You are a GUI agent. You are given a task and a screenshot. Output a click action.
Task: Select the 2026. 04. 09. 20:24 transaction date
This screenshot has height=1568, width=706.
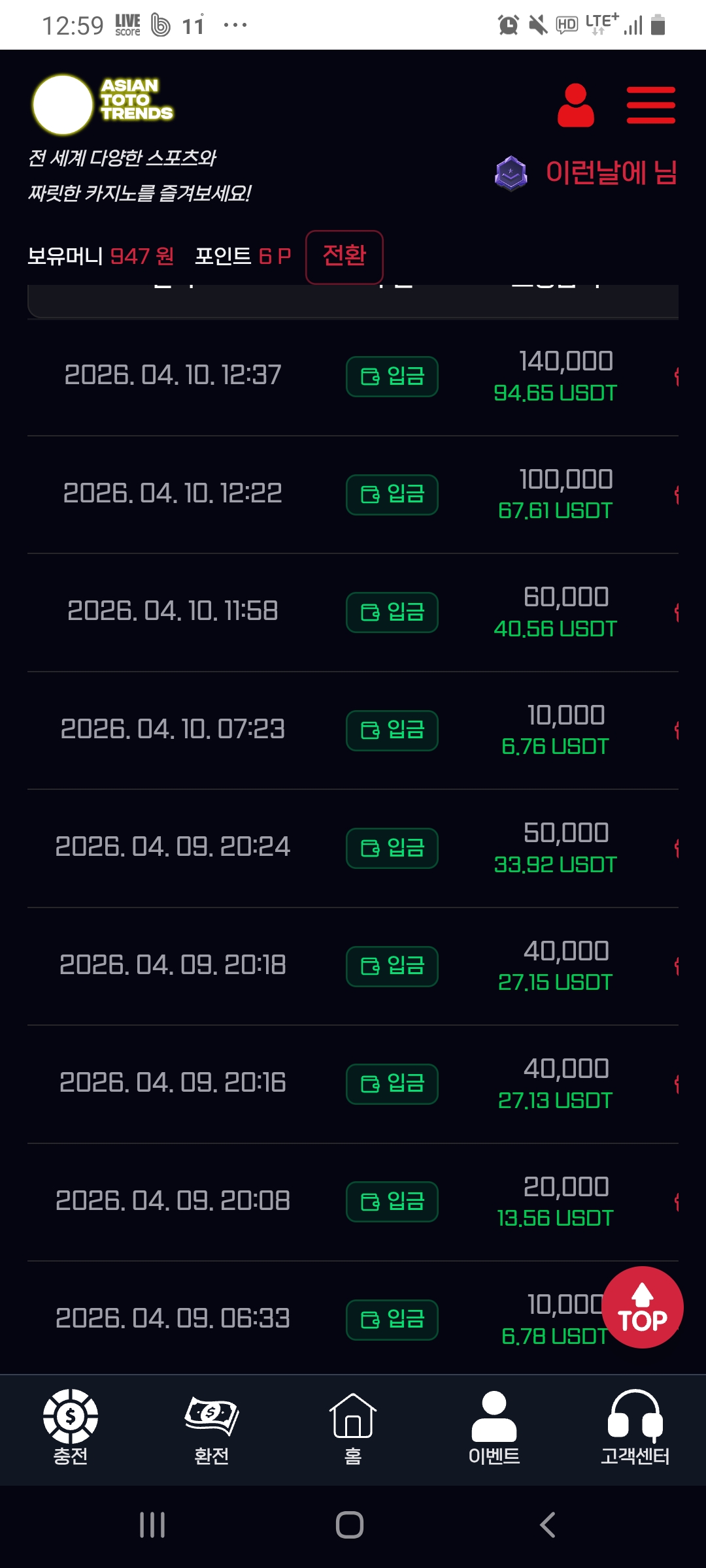(173, 847)
